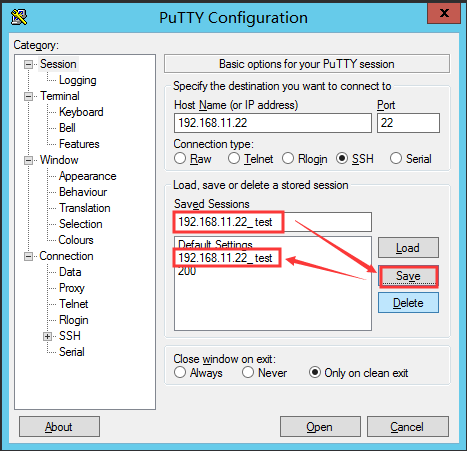
Task: Collapse the Terminal tree node
Action: click(29, 96)
